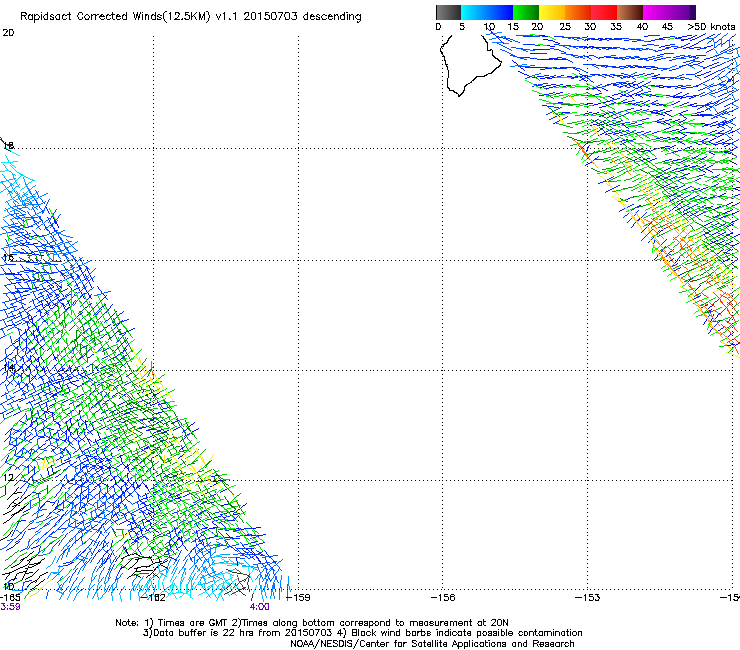Viewport: 740px width, 650px height.
Task: Click the "14" latitude axis label
Action: (x=8, y=367)
